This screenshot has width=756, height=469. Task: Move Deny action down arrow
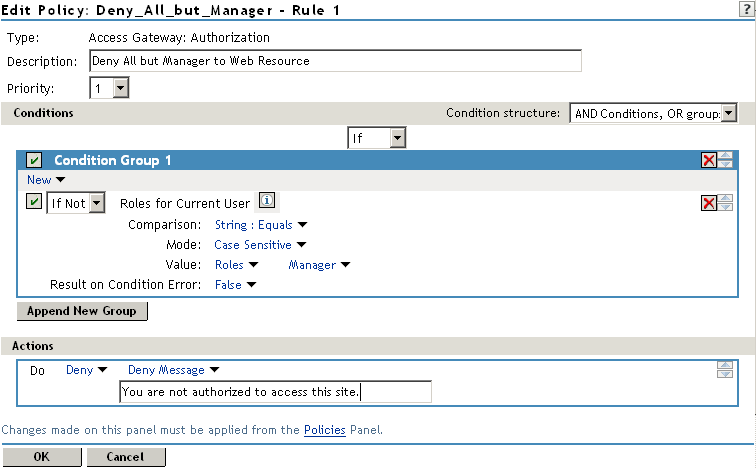pos(725,374)
